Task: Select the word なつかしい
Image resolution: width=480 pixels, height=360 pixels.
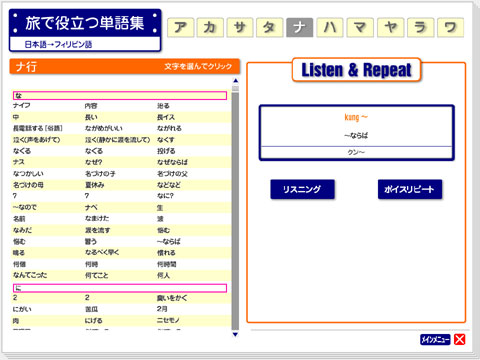Action: [x=28, y=174]
